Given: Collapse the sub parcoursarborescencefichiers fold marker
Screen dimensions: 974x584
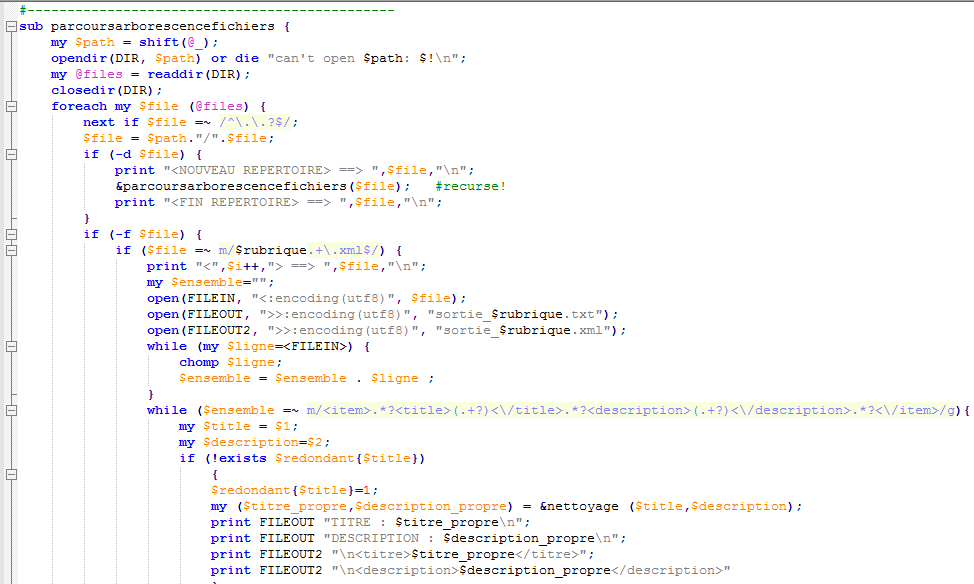Looking at the screenshot, I should click(x=10, y=26).
